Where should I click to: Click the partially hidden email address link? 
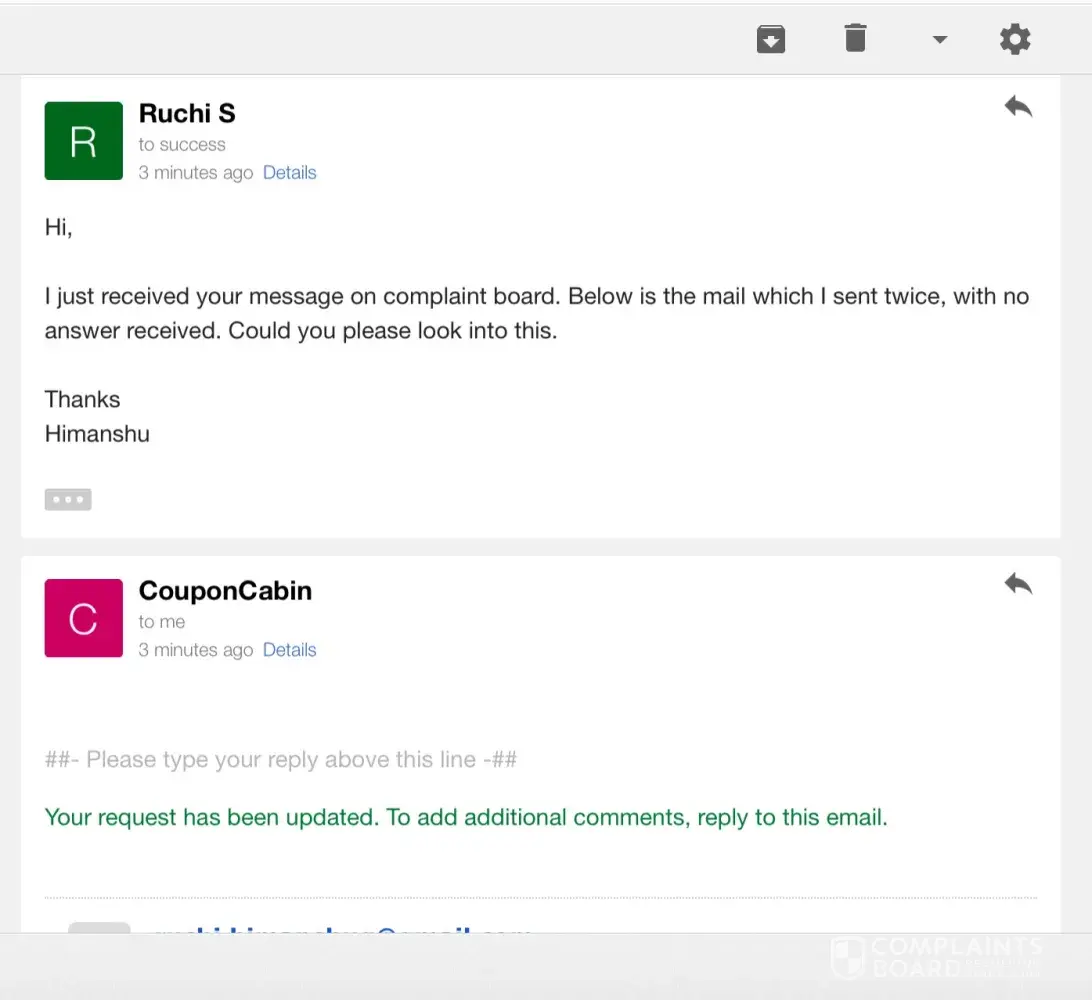pos(340,932)
